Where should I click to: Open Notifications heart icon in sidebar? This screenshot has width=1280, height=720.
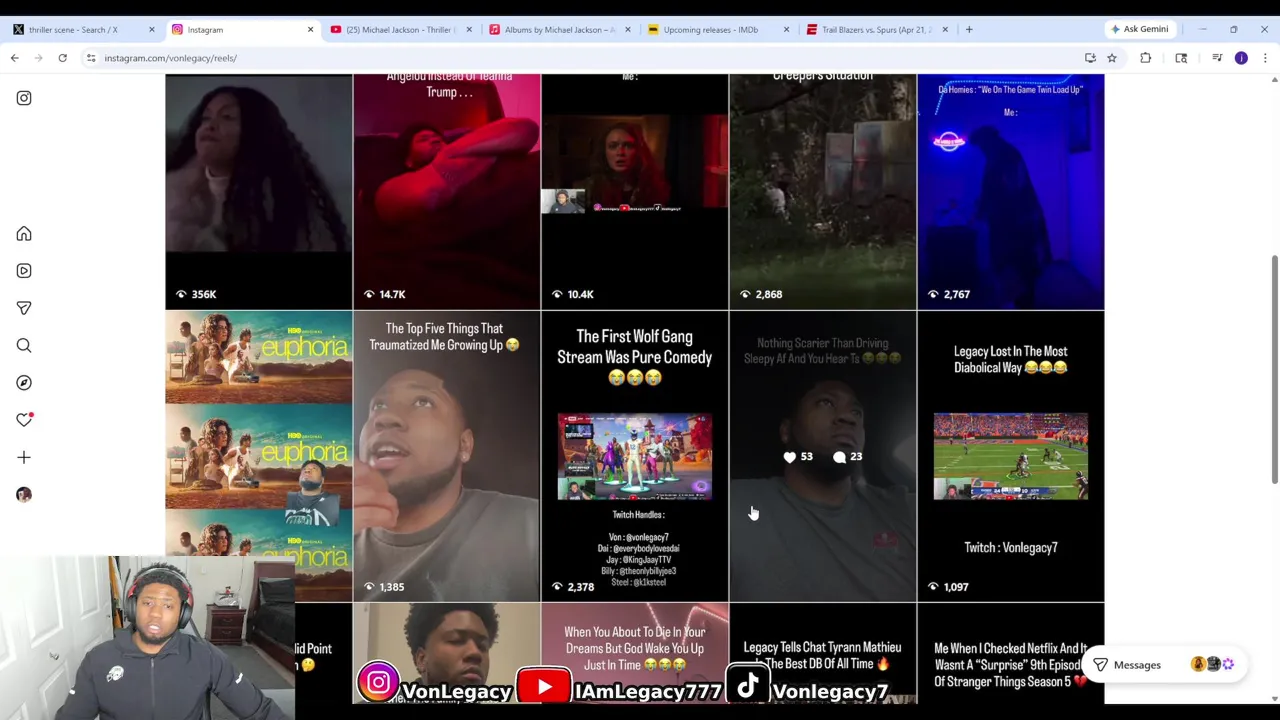click(24, 420)
